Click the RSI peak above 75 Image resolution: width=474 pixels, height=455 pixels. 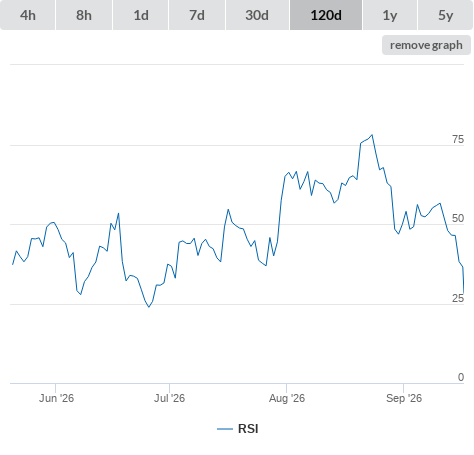tap(372, 135)
